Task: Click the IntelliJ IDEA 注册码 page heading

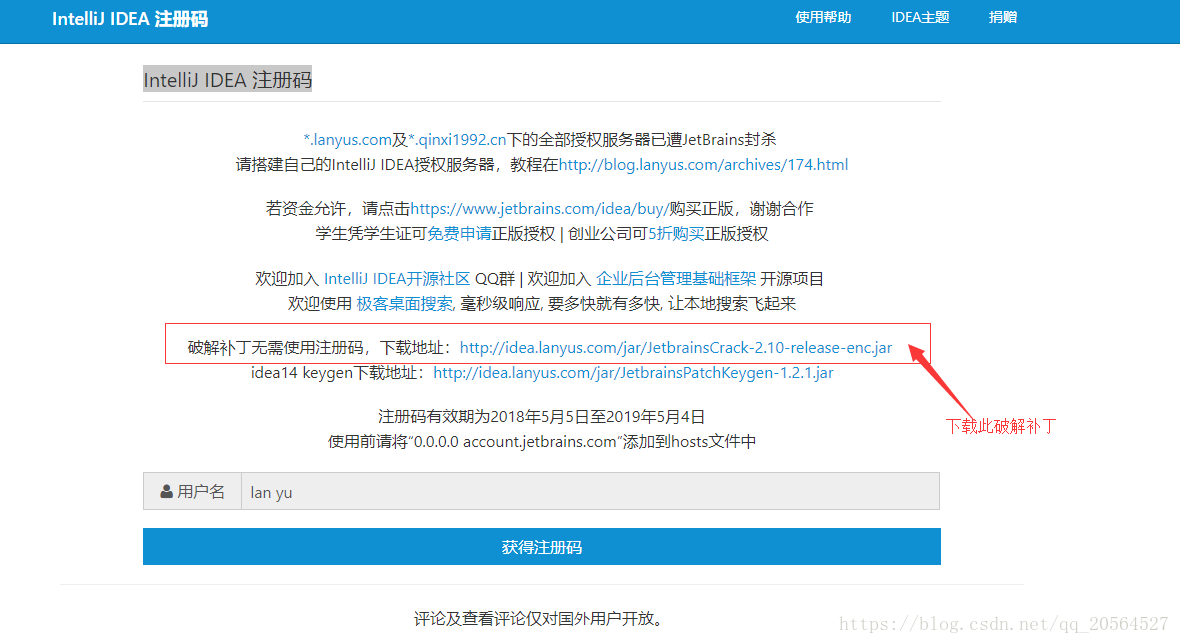Action: pyautogui.click(x=227, y=80)
